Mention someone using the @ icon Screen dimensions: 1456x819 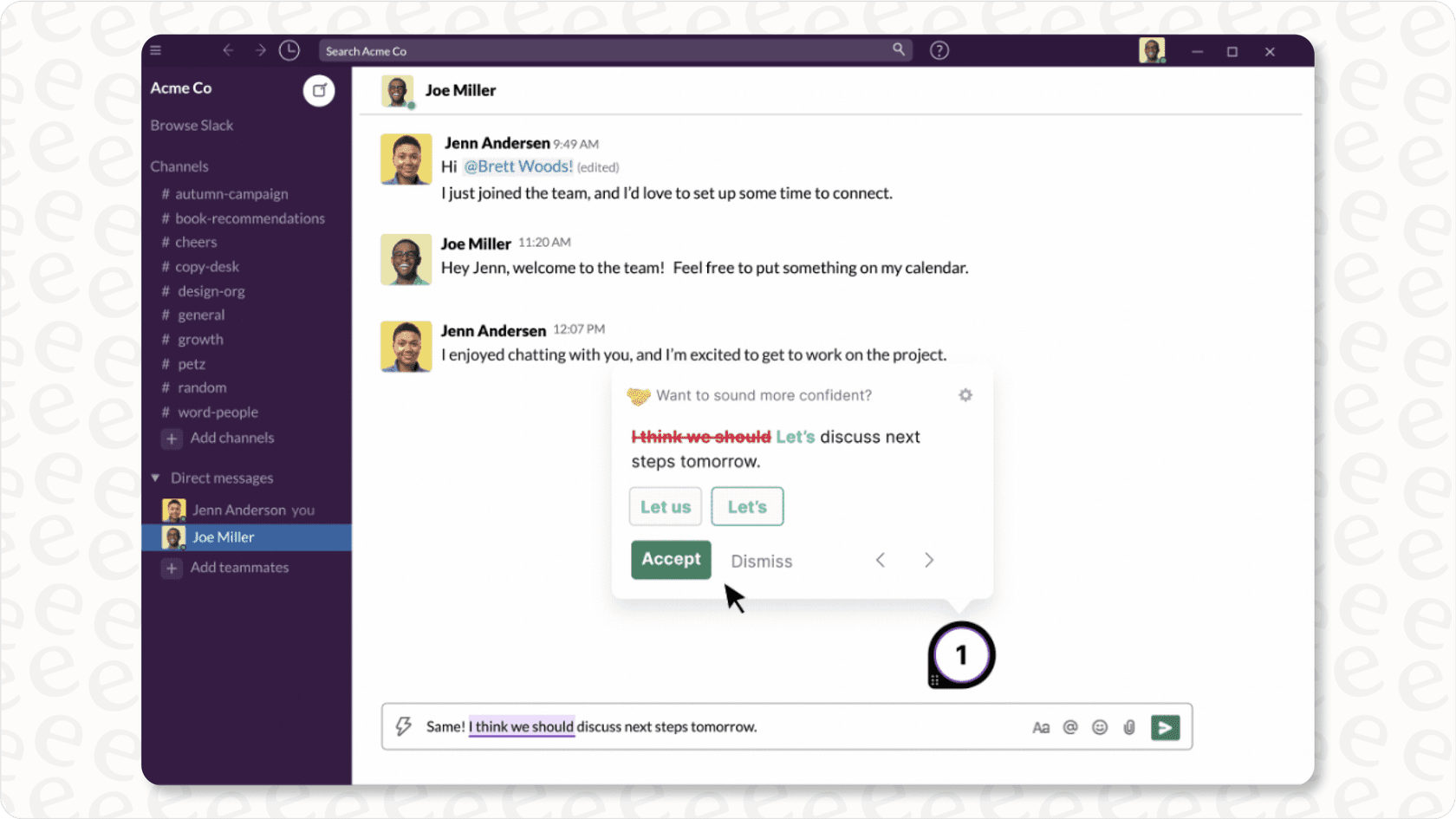click(1070, 726)
